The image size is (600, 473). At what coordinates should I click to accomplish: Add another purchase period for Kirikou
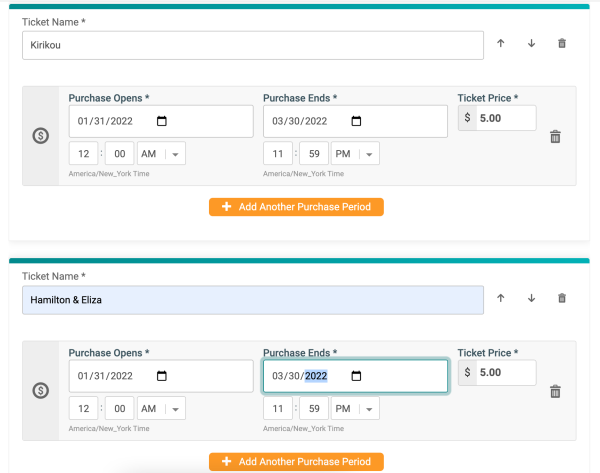296,207
